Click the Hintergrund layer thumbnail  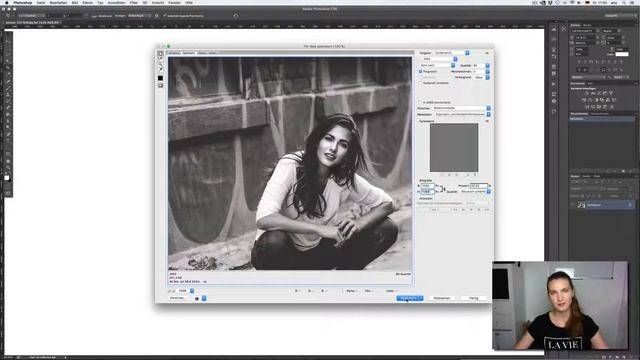click(x=581, y=205)
